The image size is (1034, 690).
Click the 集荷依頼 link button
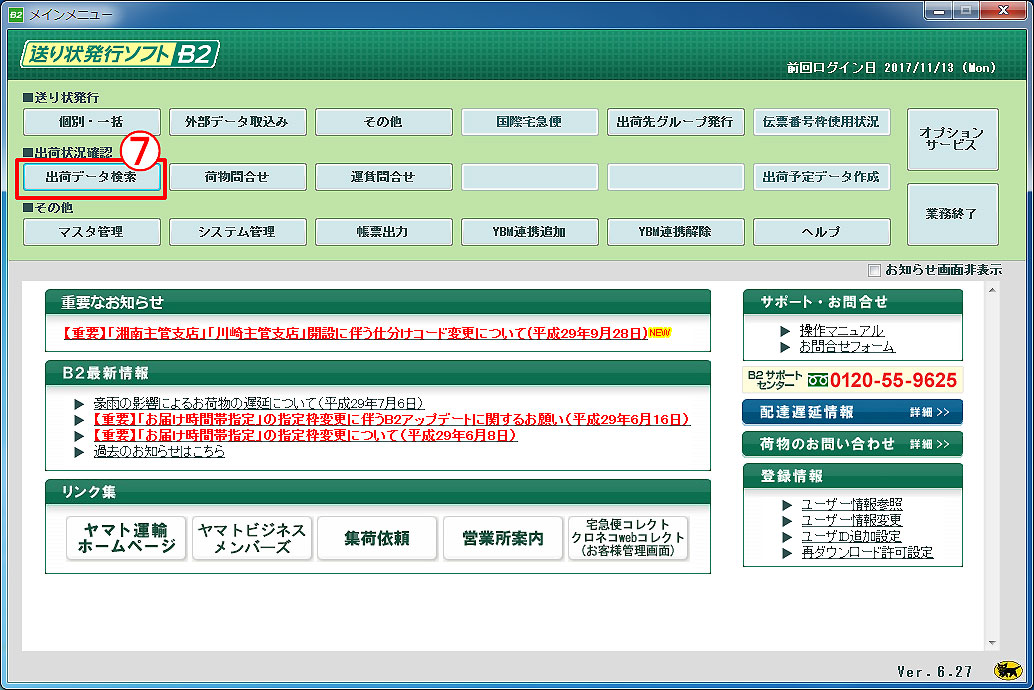tap(377, 538)
